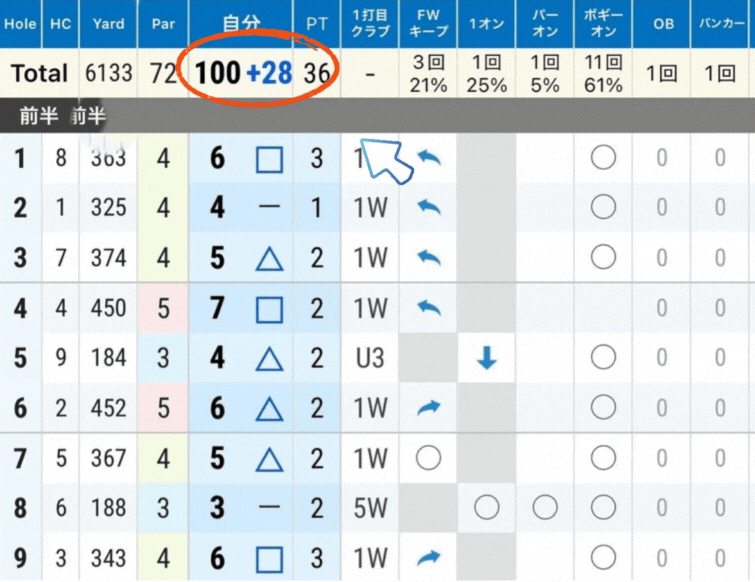
Task: Click the par dash mark on hole 2
Action: point(269,208)
